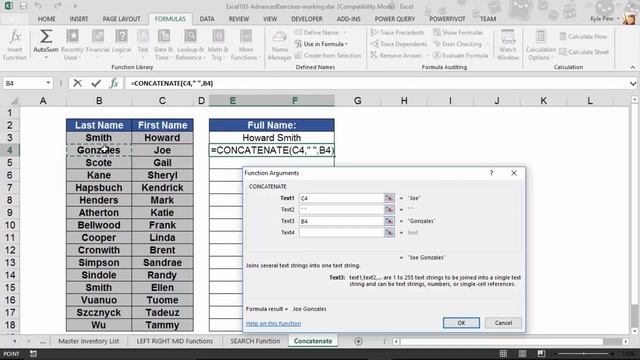Click the Text1 input field
This screenshot has height=360, width=640.
[x=341, y=198]
